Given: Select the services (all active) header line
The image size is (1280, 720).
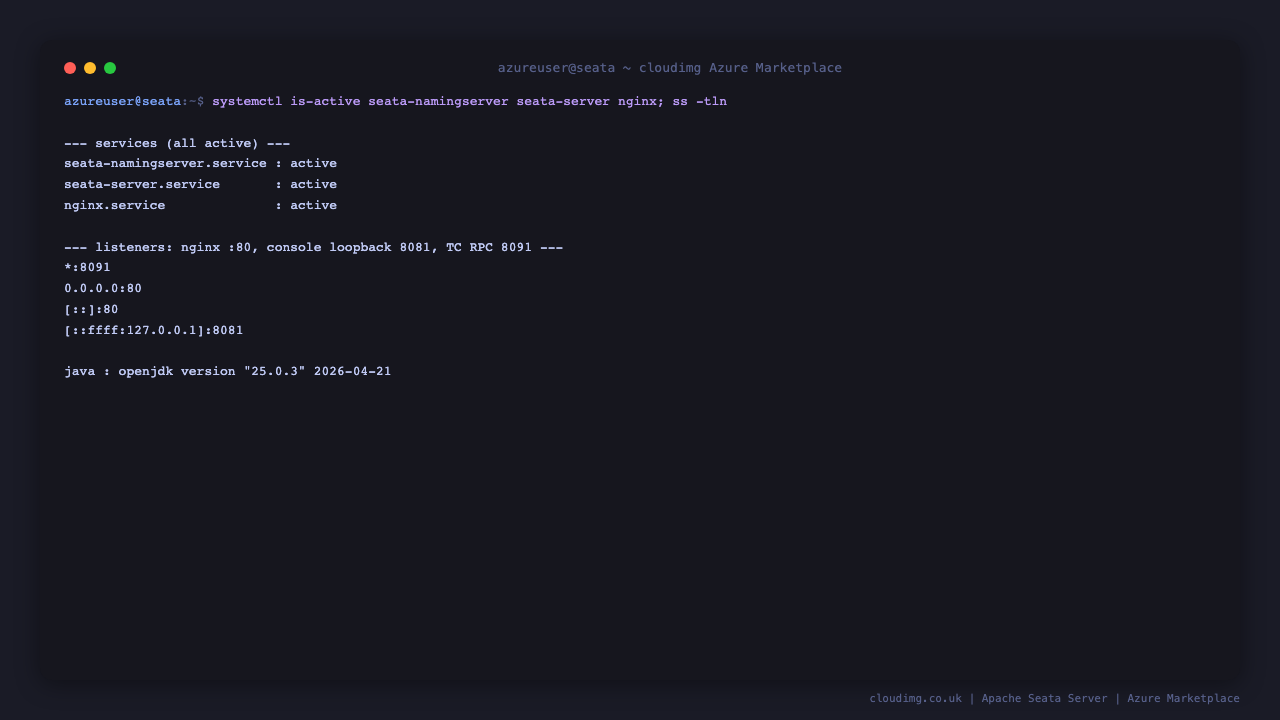Looking at the screenshot, I should [x=177, y=143].
